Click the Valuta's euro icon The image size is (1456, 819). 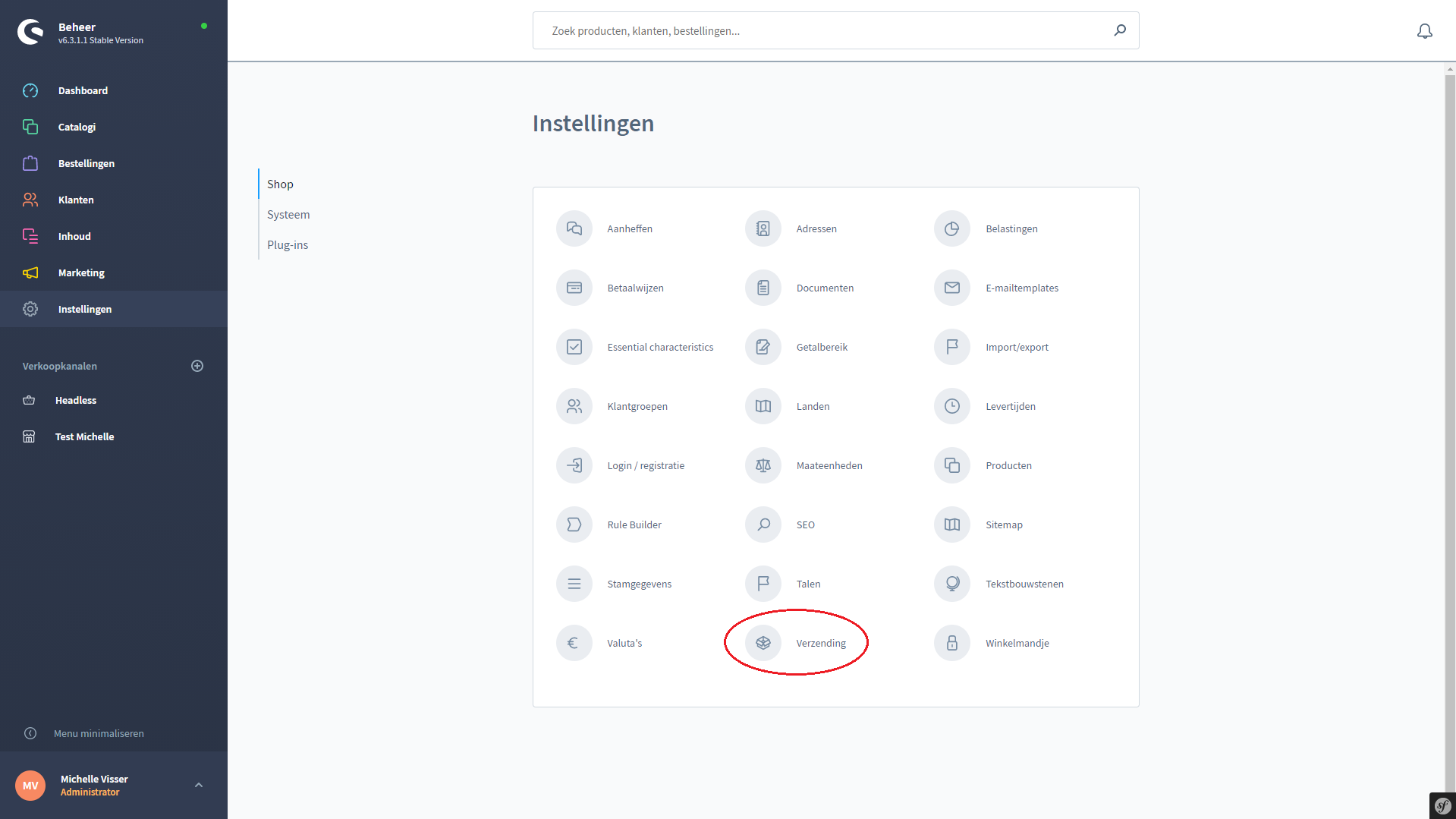(x=574, y=643)
